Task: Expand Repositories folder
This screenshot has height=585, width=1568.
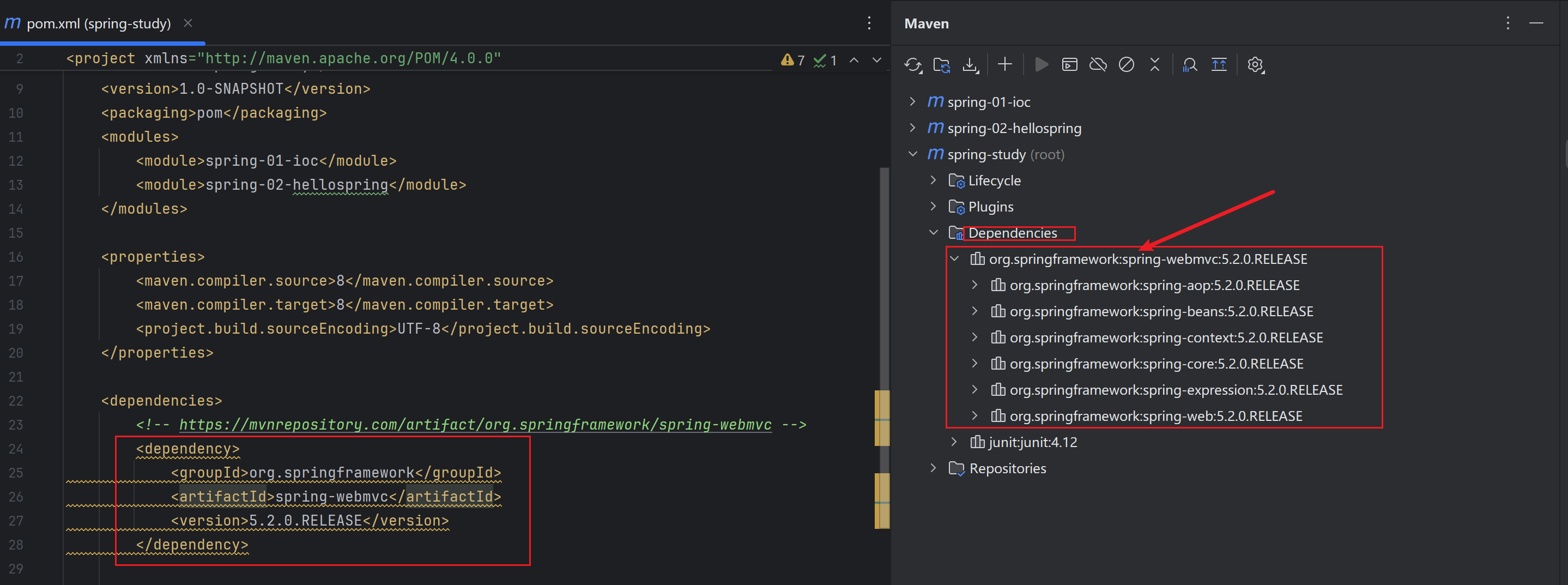Action: click(x=933, y=468)
